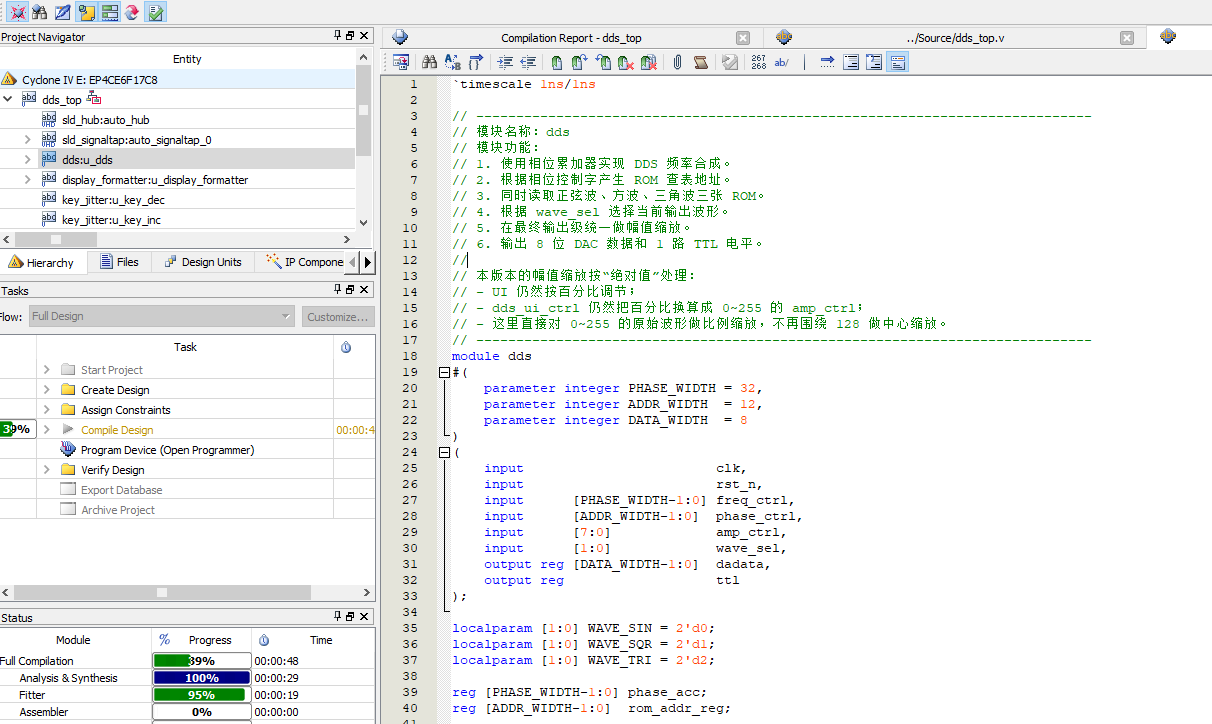This screenshot has height=724, width=1212.
Task: Click Analysis & Synthesis 100% progress bar
Action: click(201, 678)
